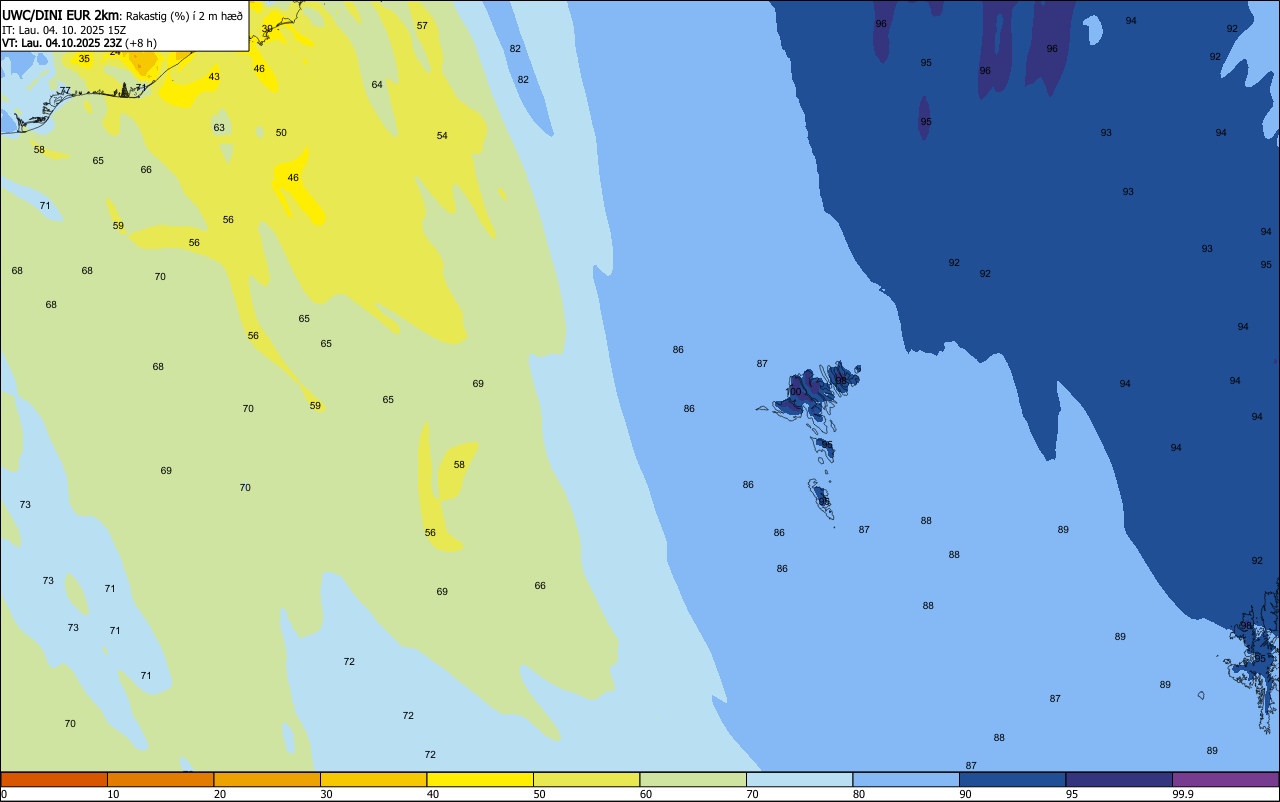Screen dimensions: 1280x802
Task: Pick the indigo 95–99.9 legend swatch
Action: pyautogui.click(x=1119, y=779)
